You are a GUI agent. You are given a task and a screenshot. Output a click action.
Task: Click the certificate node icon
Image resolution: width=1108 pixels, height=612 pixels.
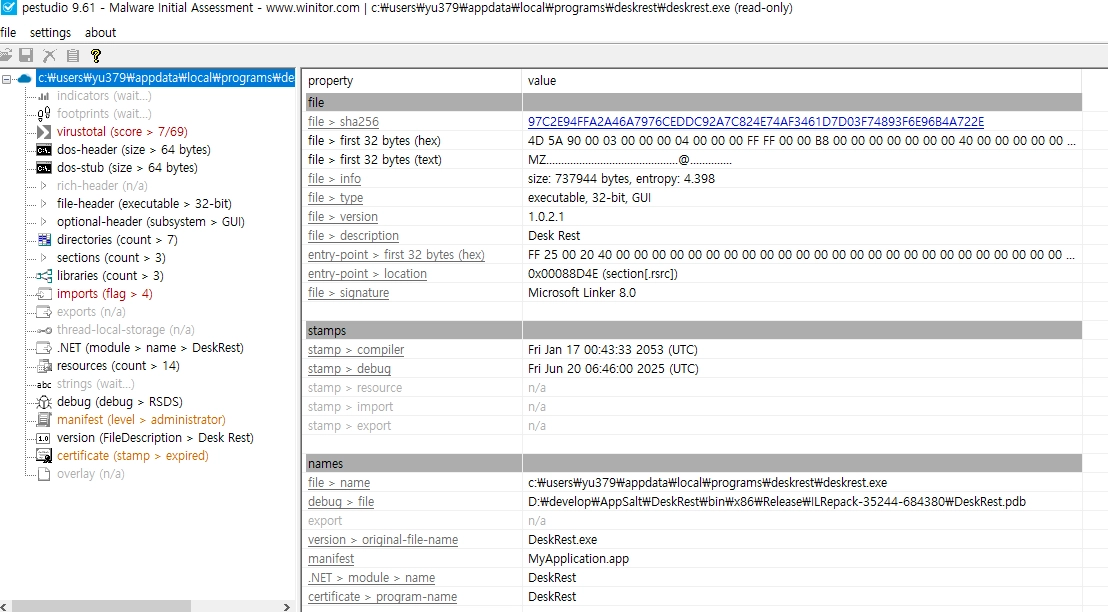click(x=44, y=456)
